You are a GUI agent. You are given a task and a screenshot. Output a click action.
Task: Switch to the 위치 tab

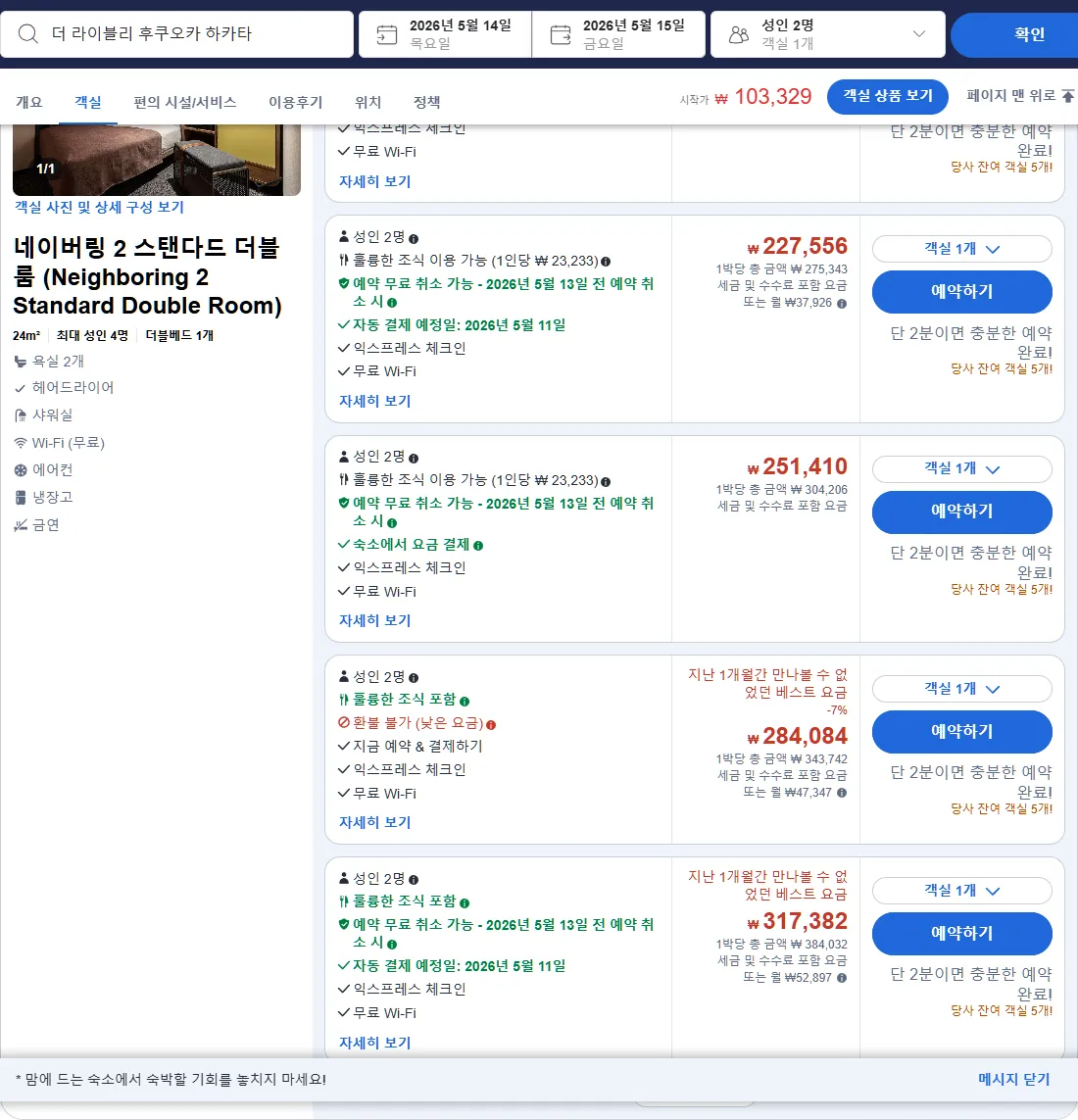click(x=367, y=102)
